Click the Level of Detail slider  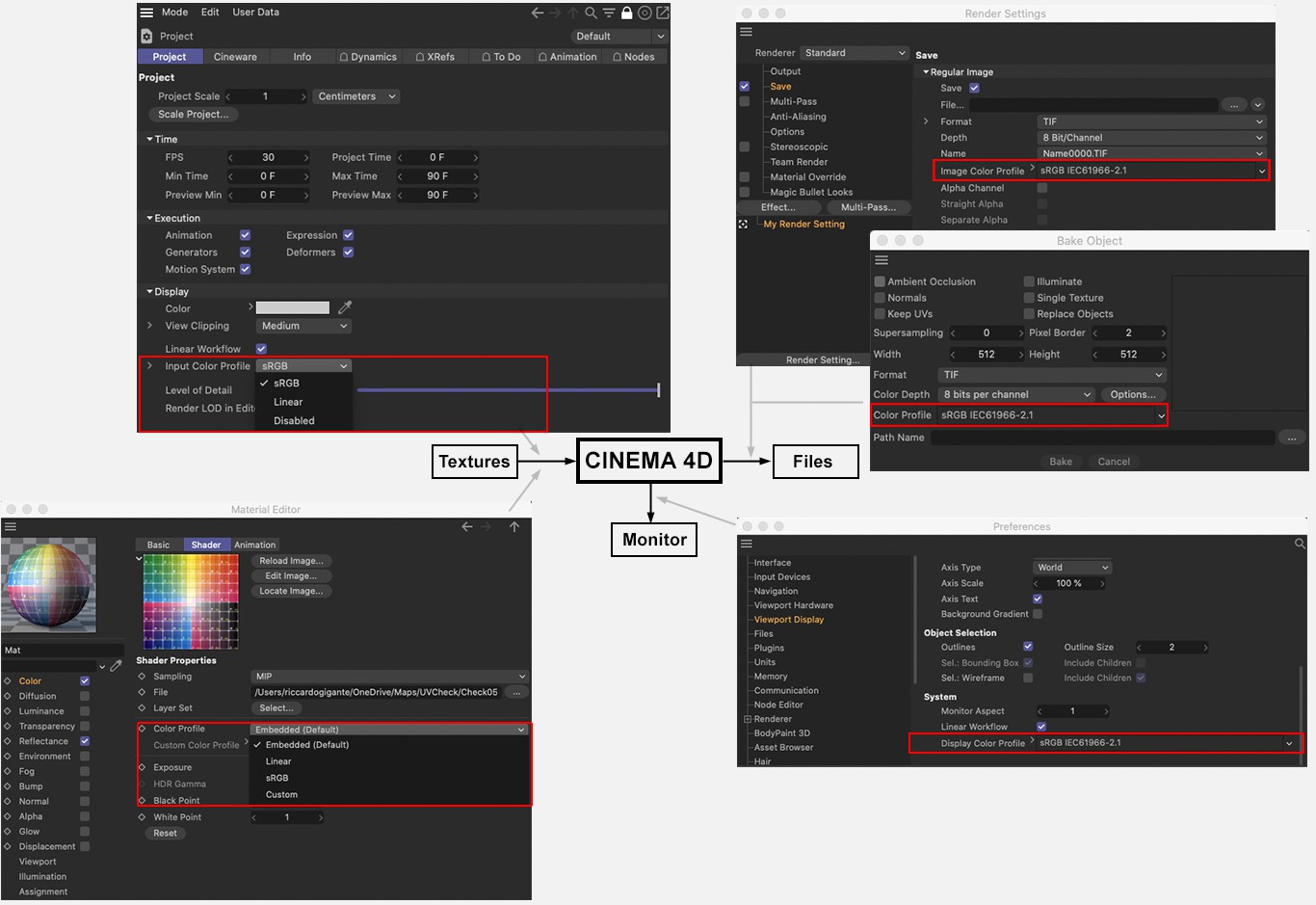tap(508, 390)
